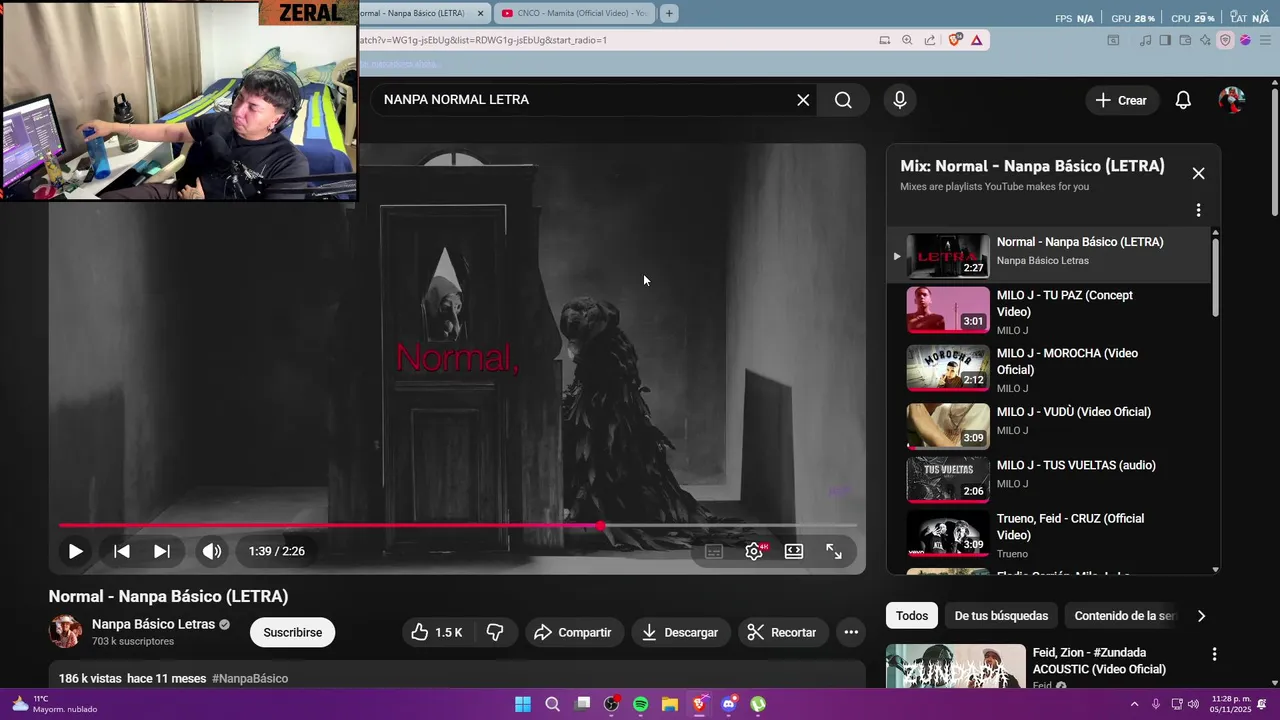
Task: Show more filter chips with arrow
Action: 1201,616
